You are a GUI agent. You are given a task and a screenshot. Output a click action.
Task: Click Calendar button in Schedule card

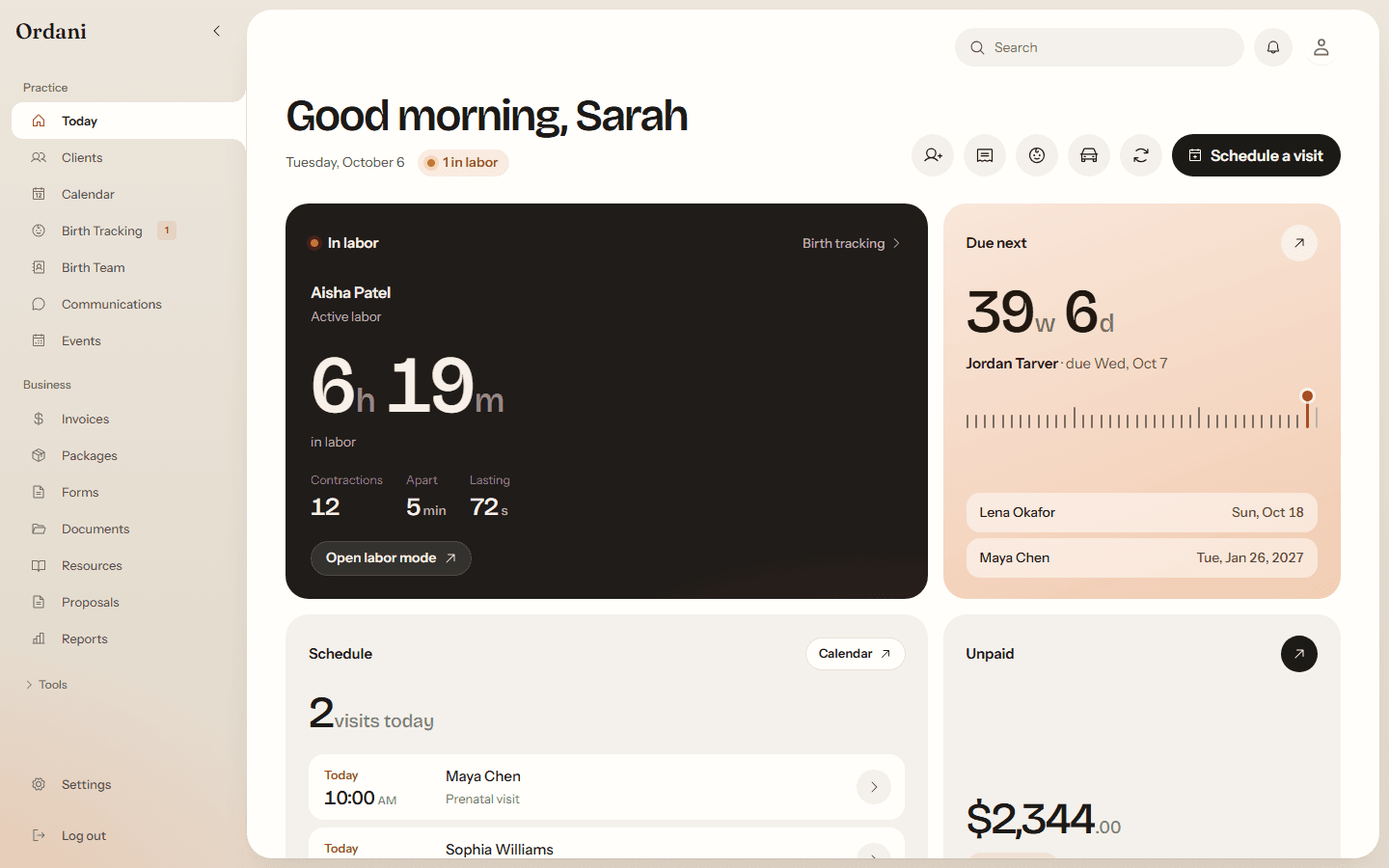[855, 654]
